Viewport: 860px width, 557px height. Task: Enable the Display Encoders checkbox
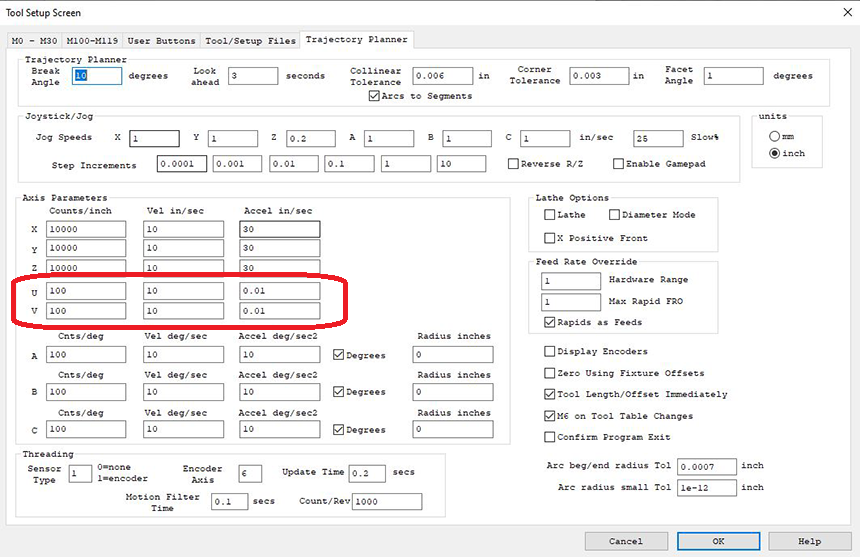tap(550, 352)
